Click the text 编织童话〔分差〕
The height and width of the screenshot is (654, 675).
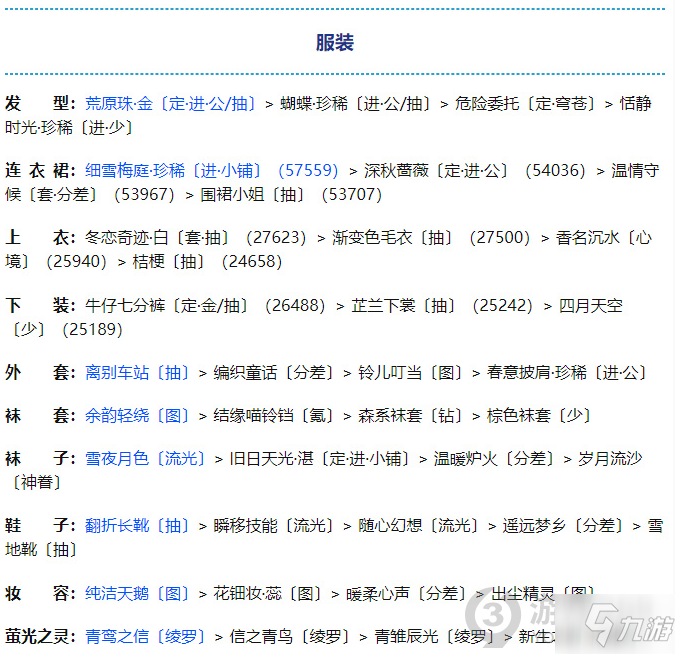274,373
